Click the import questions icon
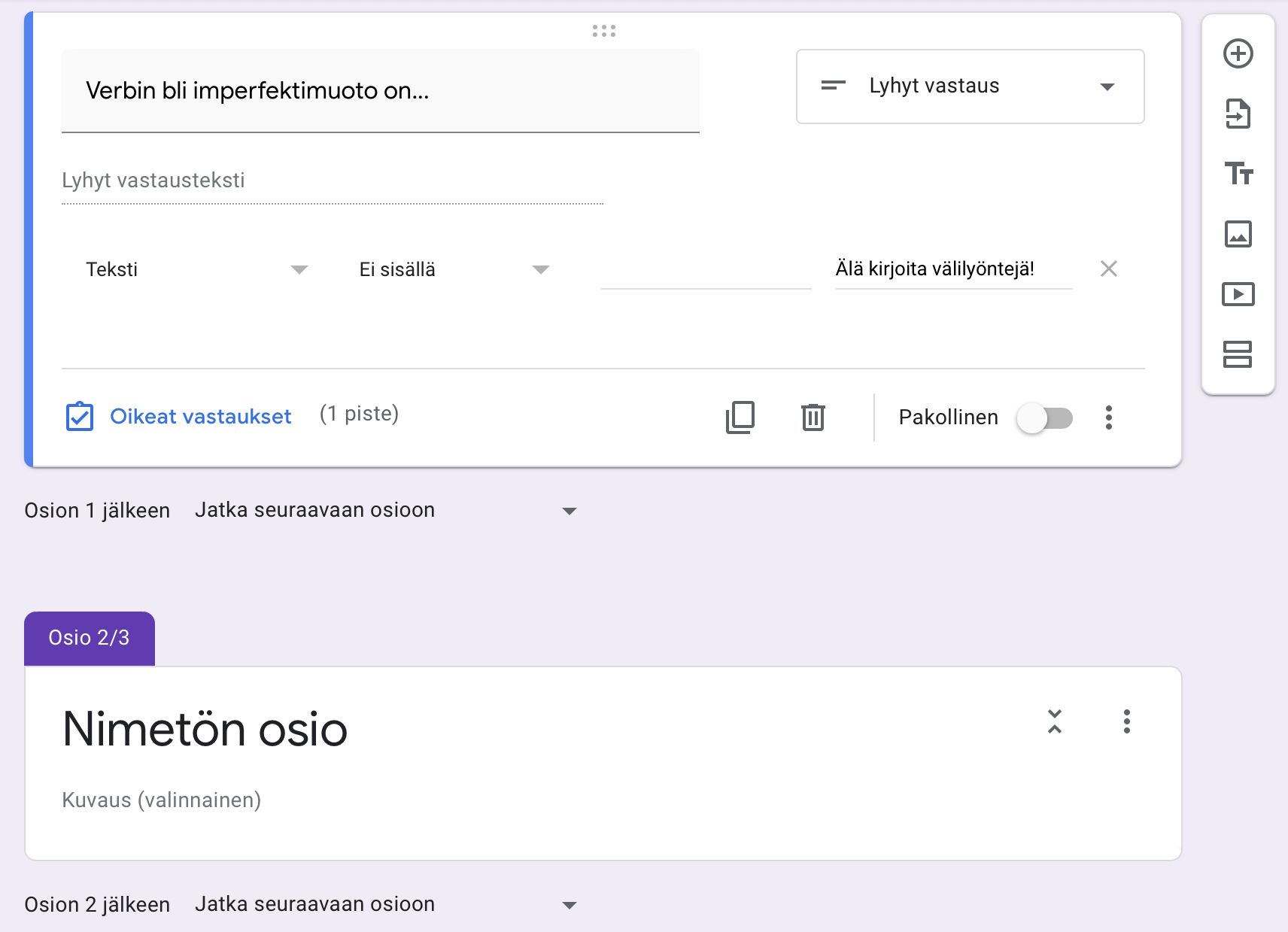Screen dimensions: 1288x932 pyautogui.click(x=1238, y=114)
